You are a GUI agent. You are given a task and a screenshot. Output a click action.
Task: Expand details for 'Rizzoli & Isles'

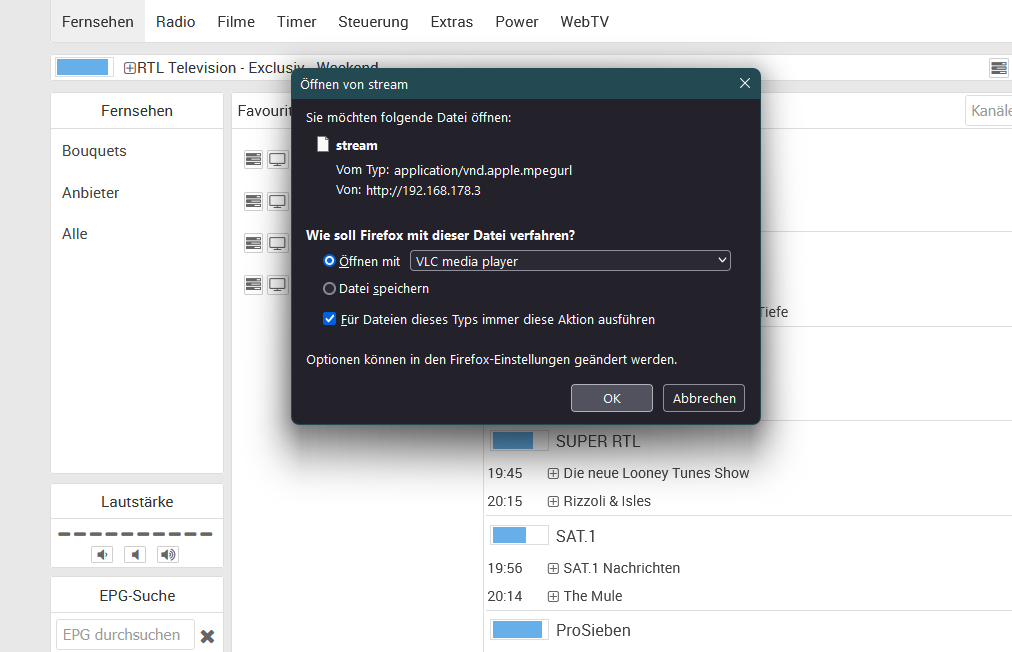[x=553, y=502]
